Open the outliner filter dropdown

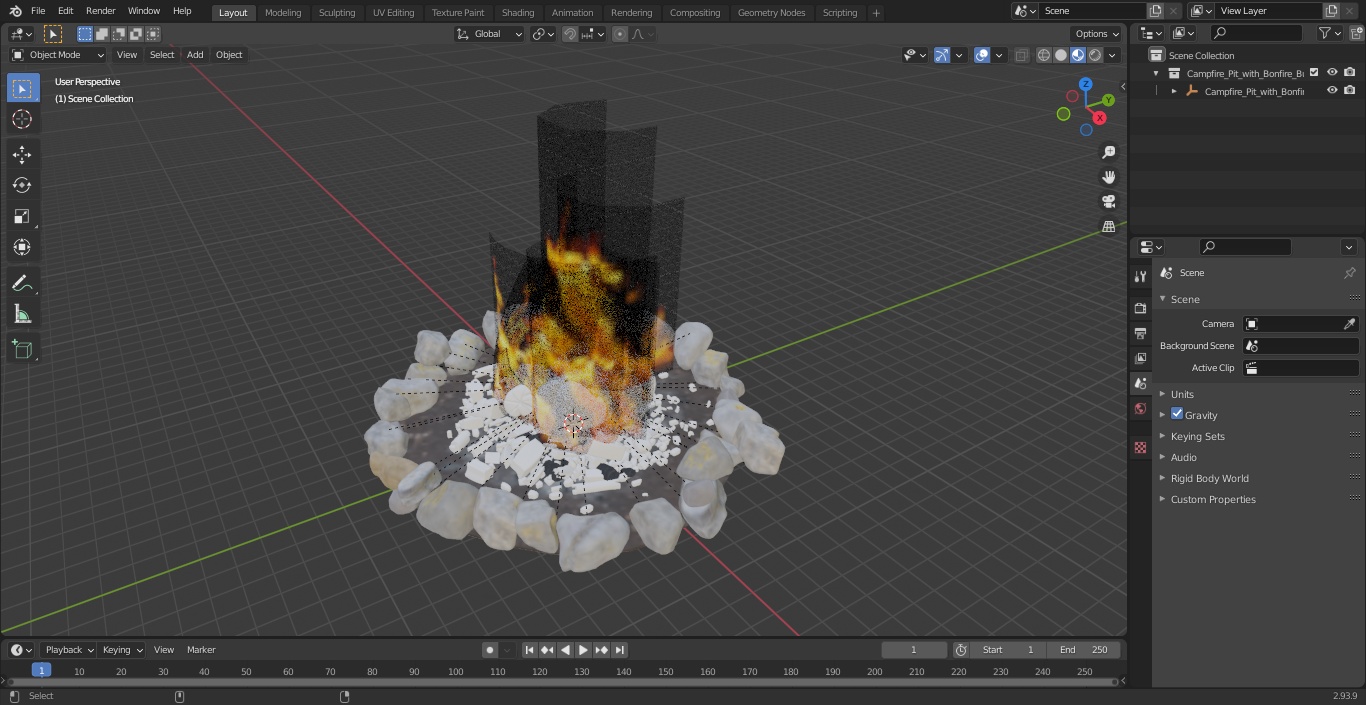tap(1329, 33)
